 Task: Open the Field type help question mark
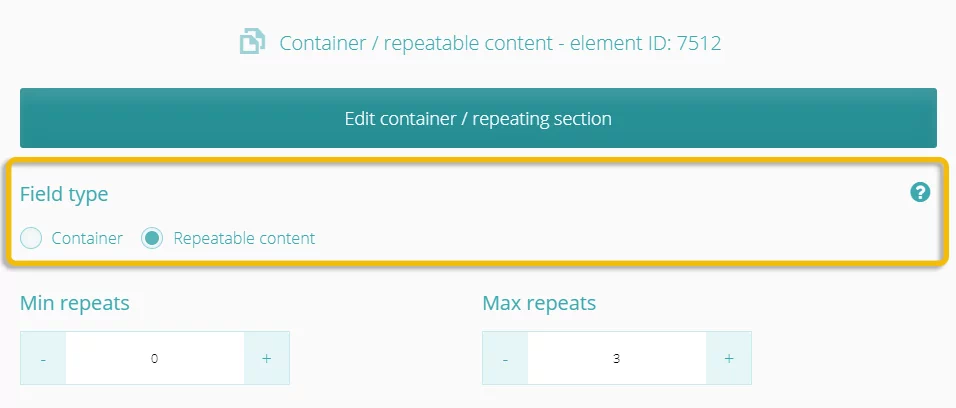[920, 193]
